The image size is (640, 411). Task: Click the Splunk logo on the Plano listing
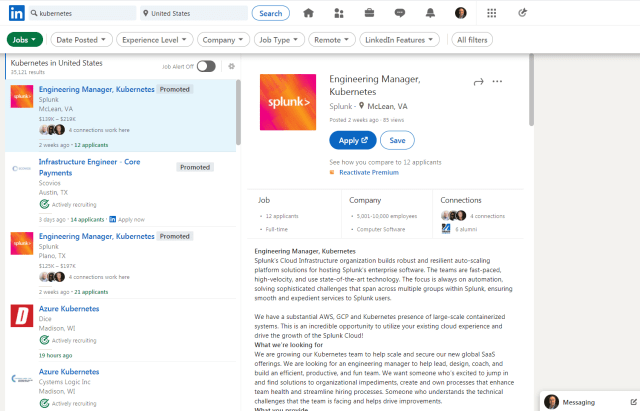[22, 243]
